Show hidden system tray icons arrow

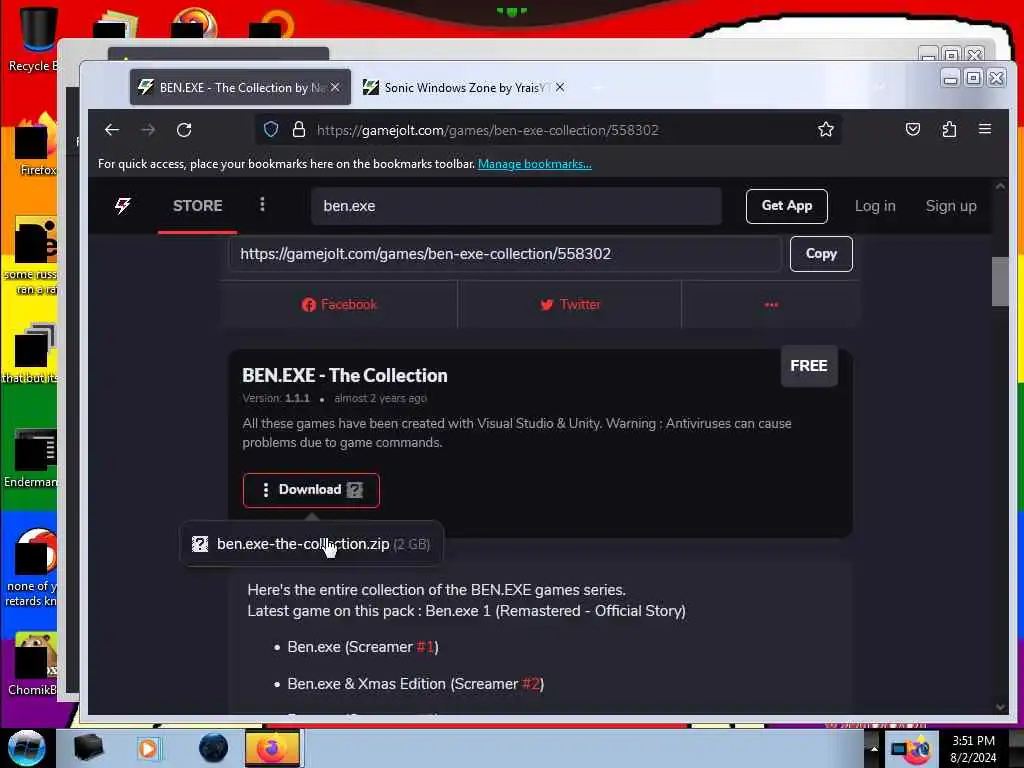tap(874, 749)
